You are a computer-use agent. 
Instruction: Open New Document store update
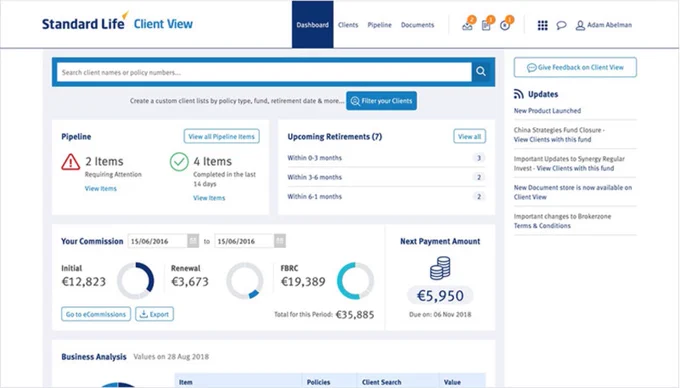click(572, 192)
